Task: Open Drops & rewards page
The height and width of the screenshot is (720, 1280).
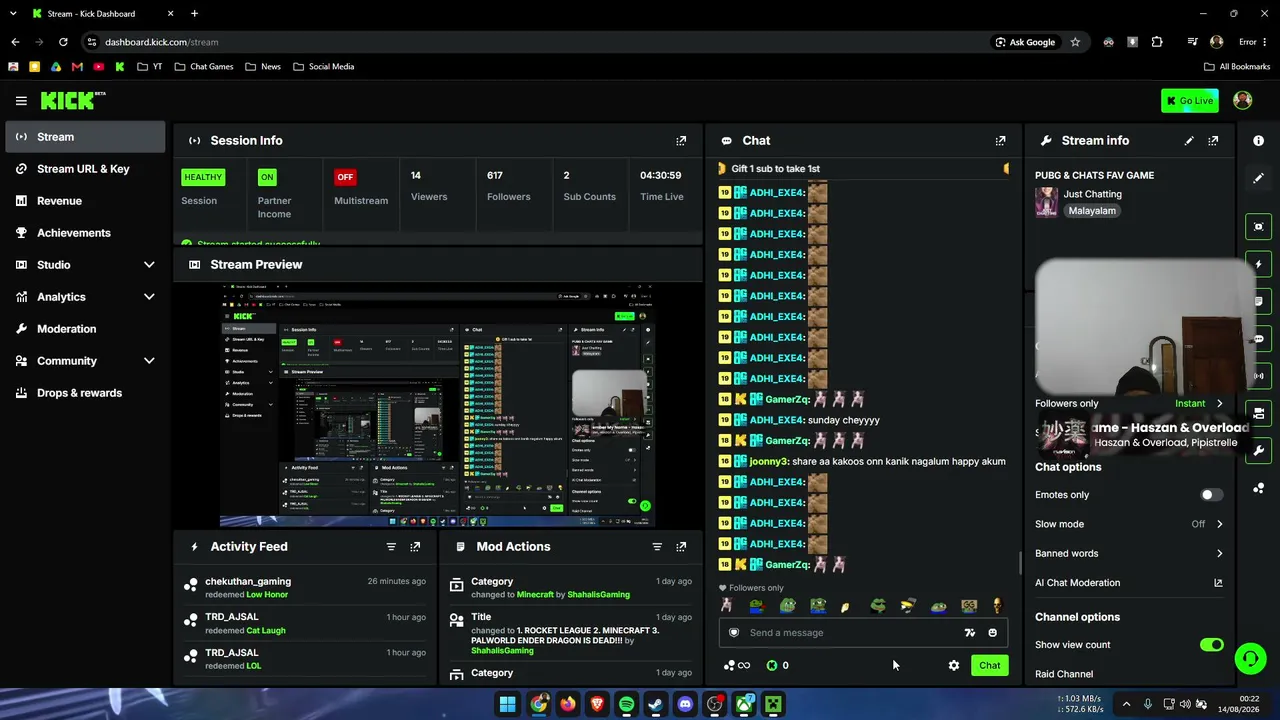Action: coord(85,393)
